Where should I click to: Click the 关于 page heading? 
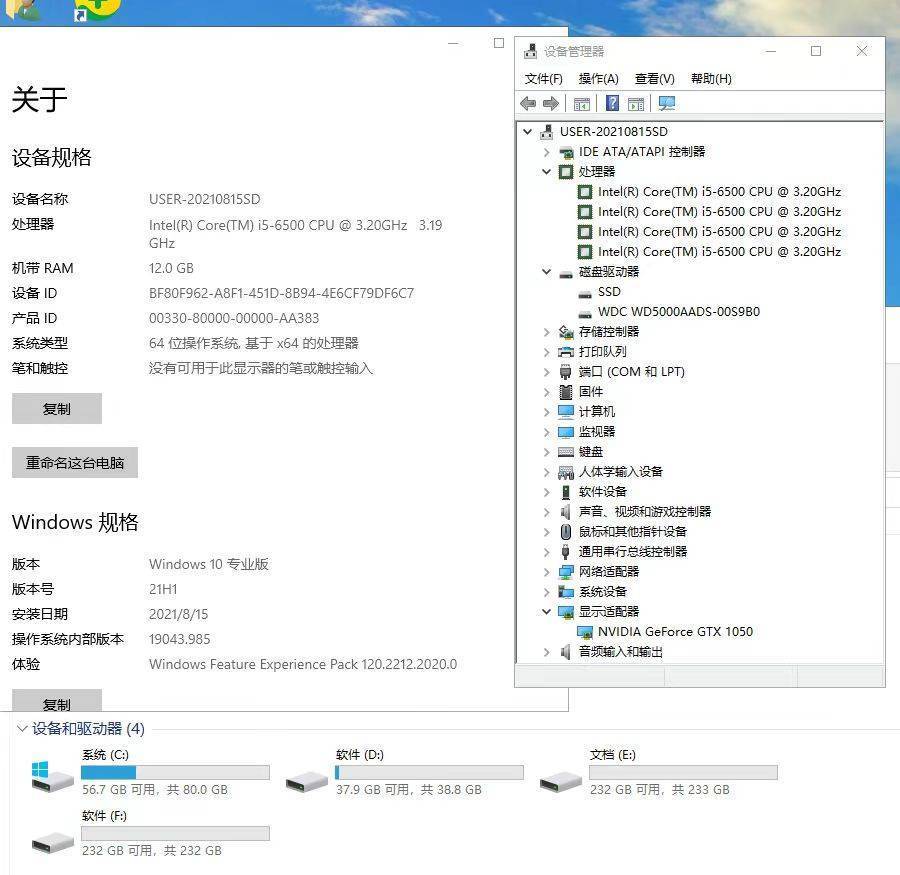click(40, 99)
